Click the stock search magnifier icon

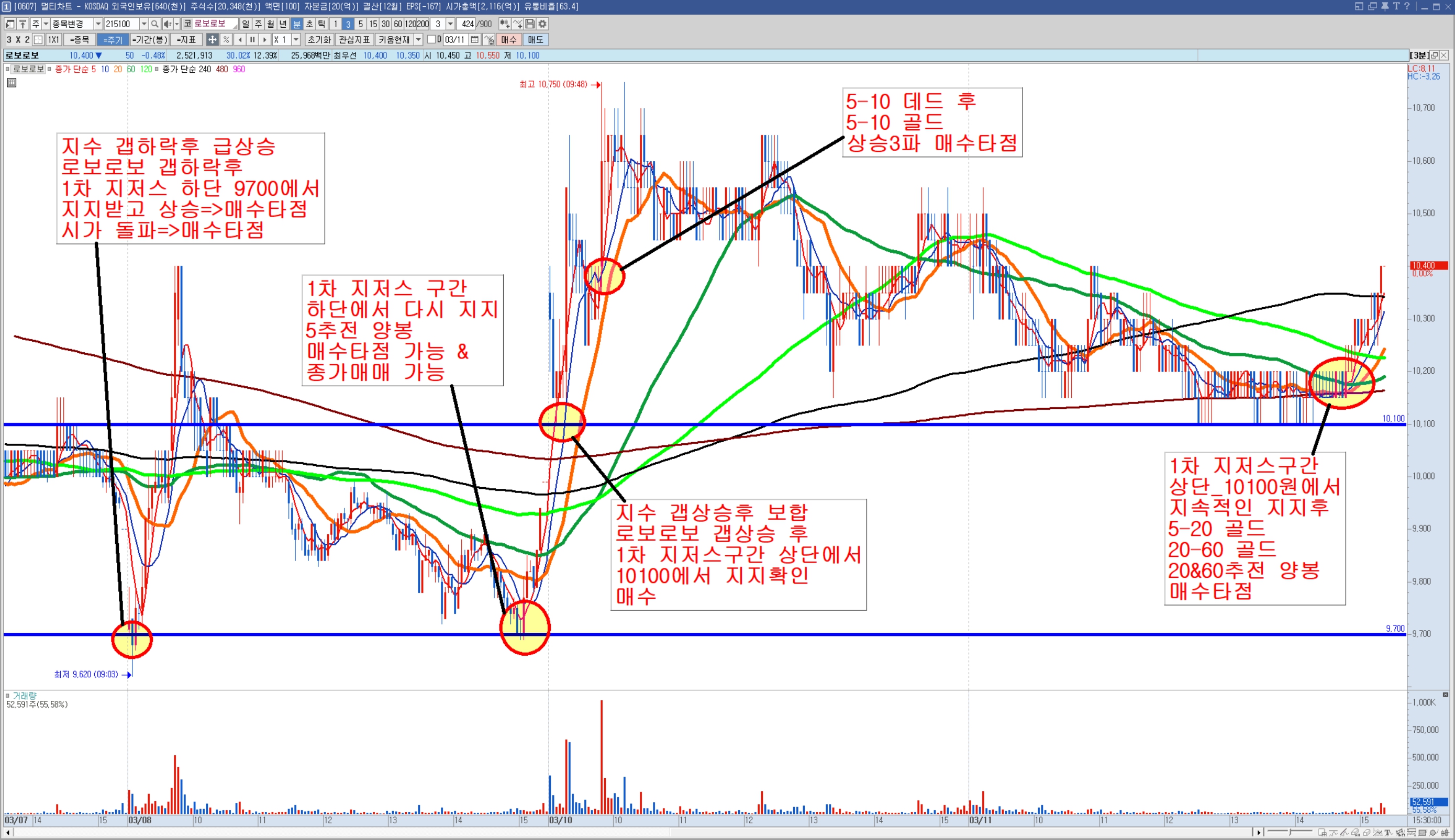click(154, 24)
